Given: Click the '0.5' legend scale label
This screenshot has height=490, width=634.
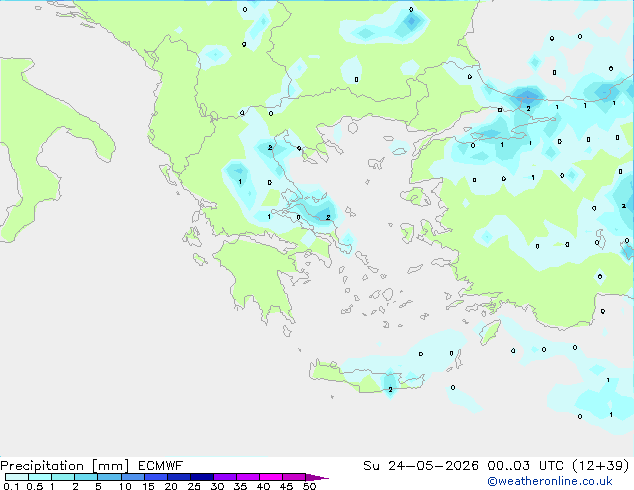Looking at the screenshot, I should (35, 486).
